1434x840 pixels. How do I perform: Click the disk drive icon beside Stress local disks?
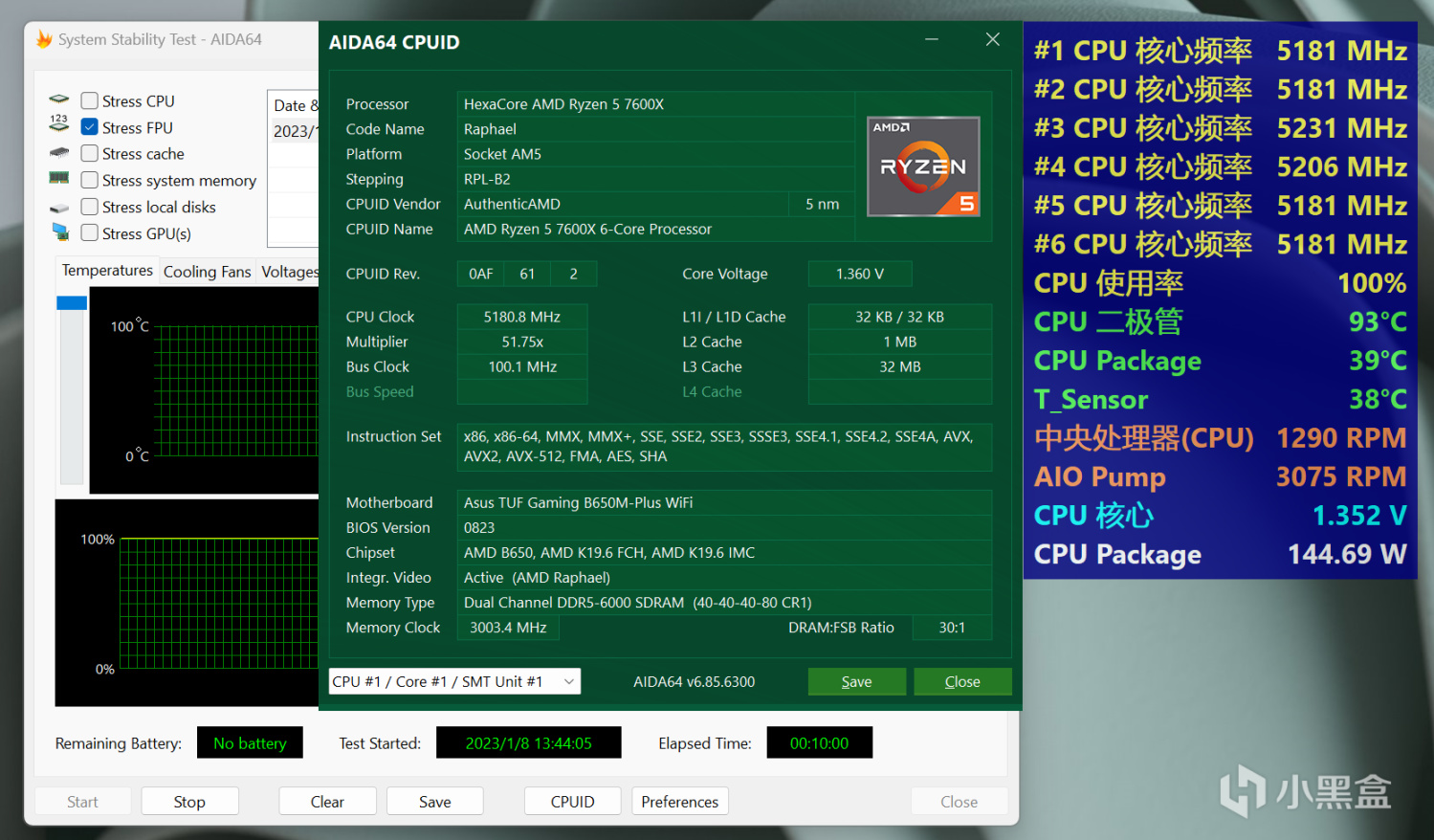59,208
